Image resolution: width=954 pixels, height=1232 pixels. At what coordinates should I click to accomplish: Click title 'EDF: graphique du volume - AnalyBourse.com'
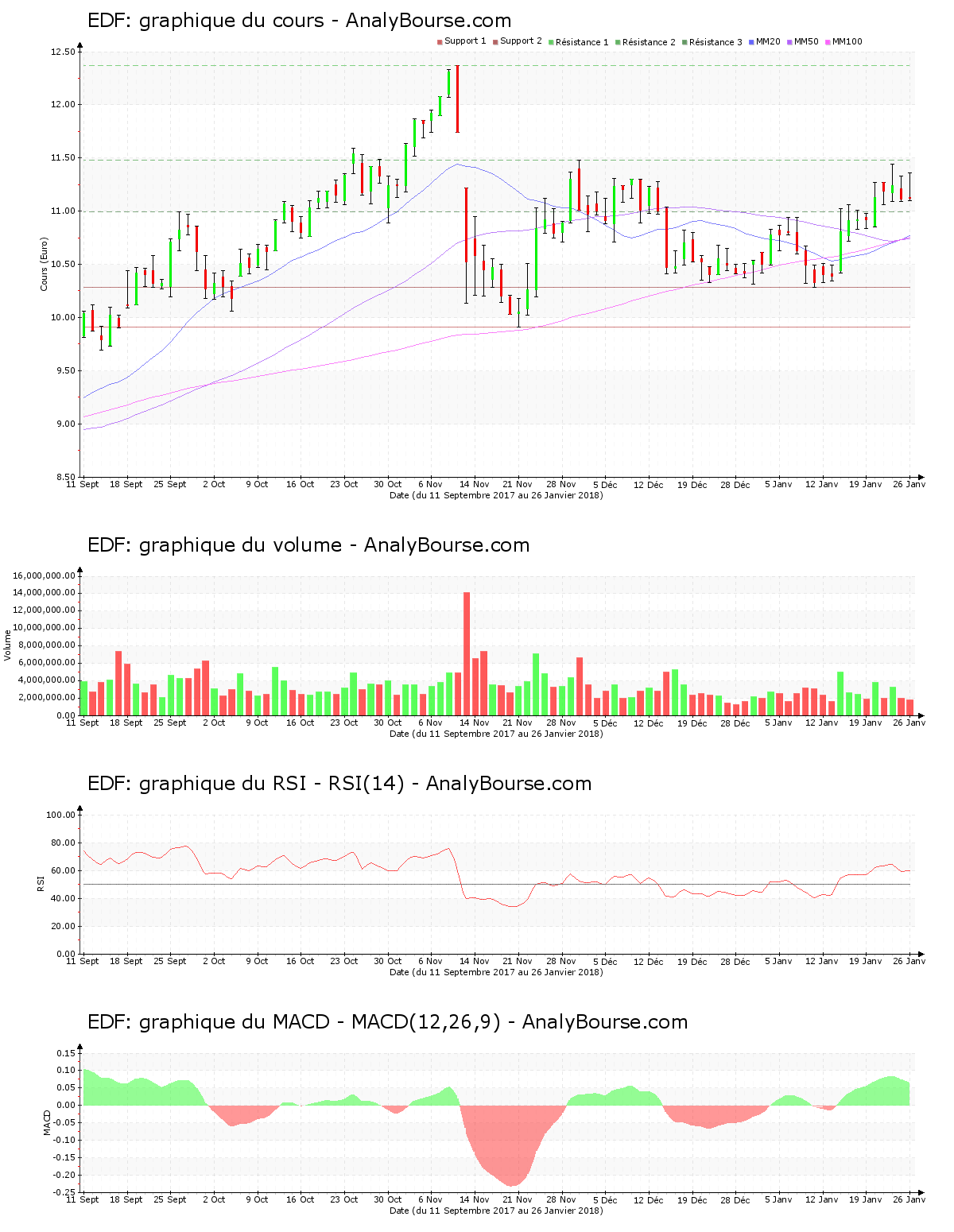tap(308, 545)
